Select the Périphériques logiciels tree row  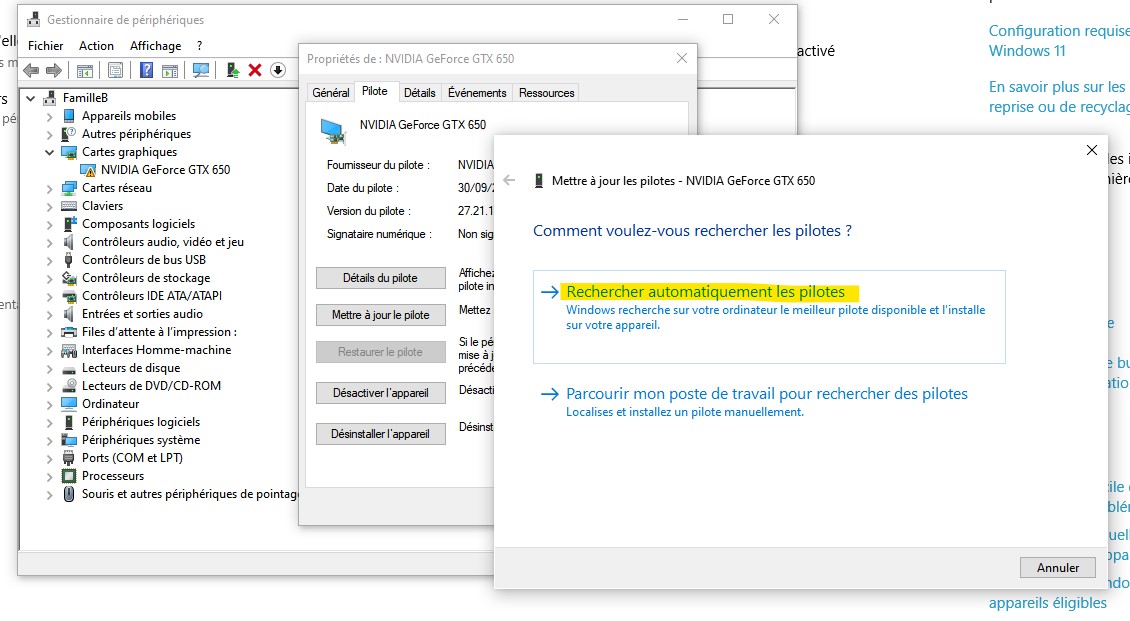click(141, 422)
